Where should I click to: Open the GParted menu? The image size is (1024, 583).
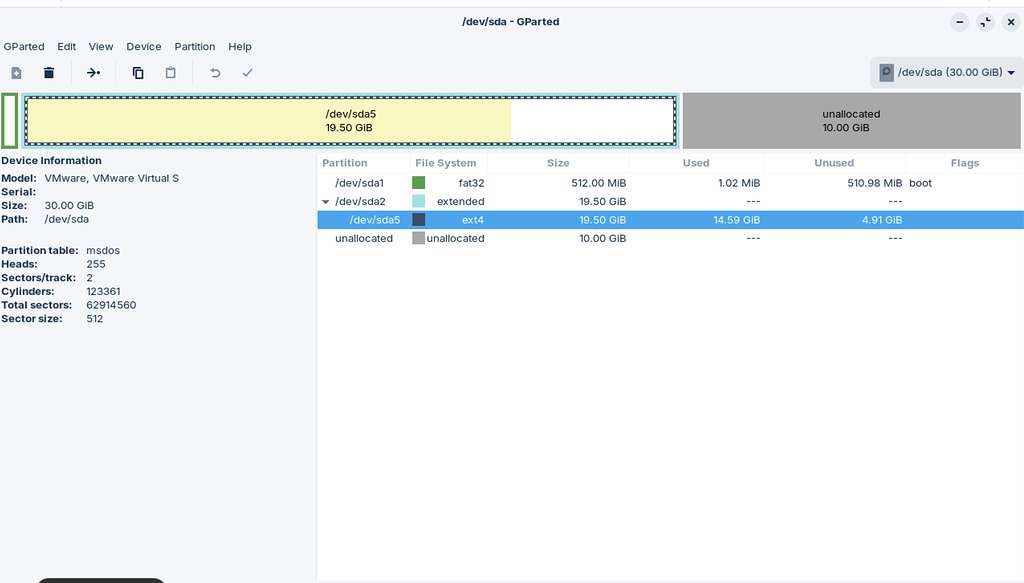coord(24,46)
